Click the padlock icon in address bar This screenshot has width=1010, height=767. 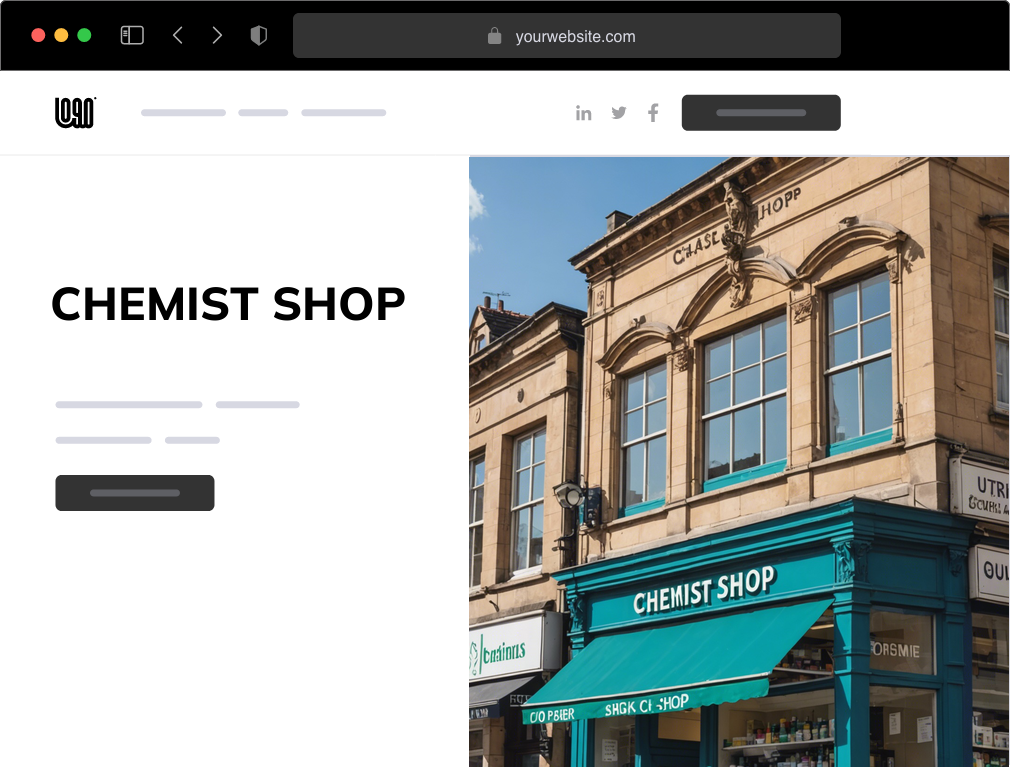tap(494, 35)
